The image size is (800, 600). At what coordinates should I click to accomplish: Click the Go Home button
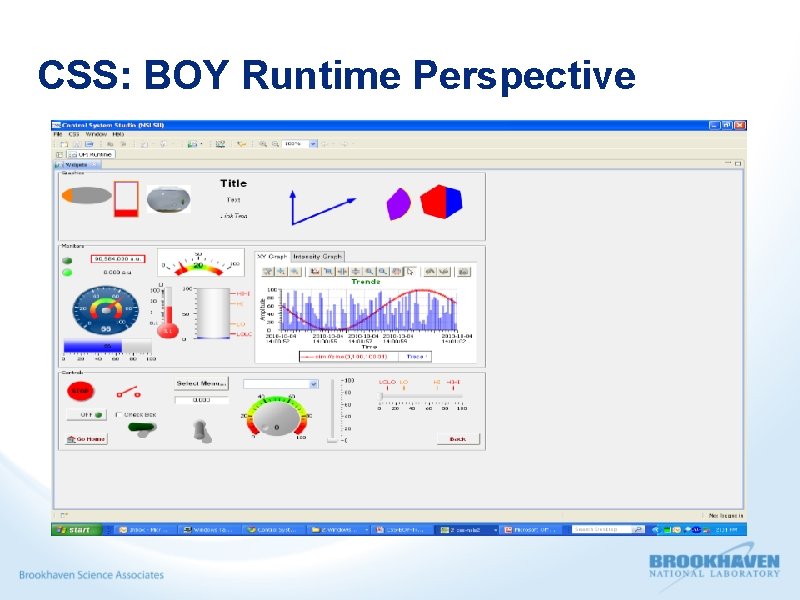(x=86, y=439)
